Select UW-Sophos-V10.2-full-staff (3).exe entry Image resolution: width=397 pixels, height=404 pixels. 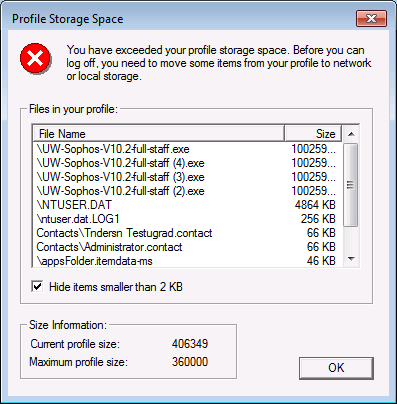coord(188,177)
